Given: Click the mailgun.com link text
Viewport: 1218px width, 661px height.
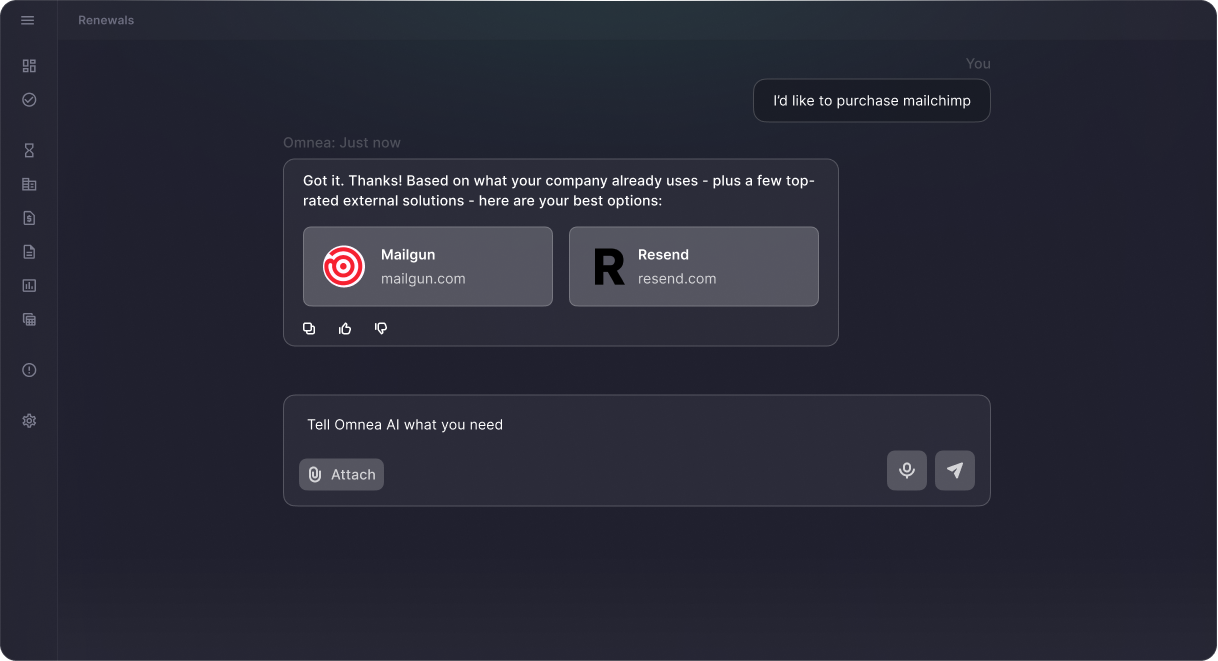Looking at the screenshot, I should pyautogui.click(x=423, y=279).
